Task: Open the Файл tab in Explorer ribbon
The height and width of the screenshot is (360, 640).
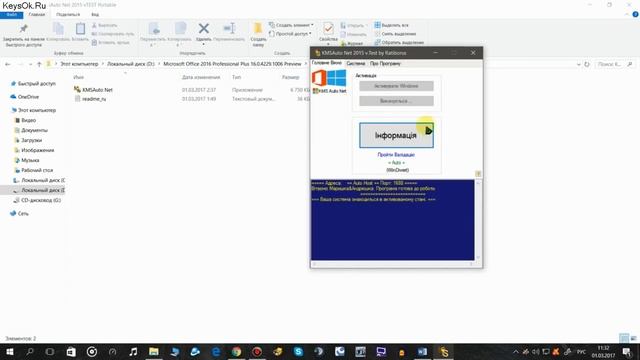Action: coord(11,15)
